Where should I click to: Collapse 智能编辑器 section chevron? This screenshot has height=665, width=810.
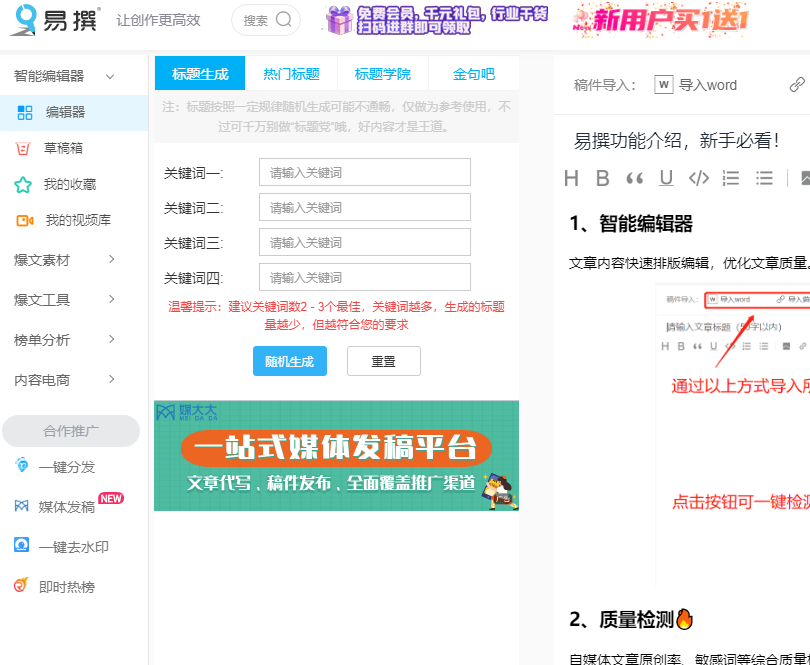coord(110,76)
